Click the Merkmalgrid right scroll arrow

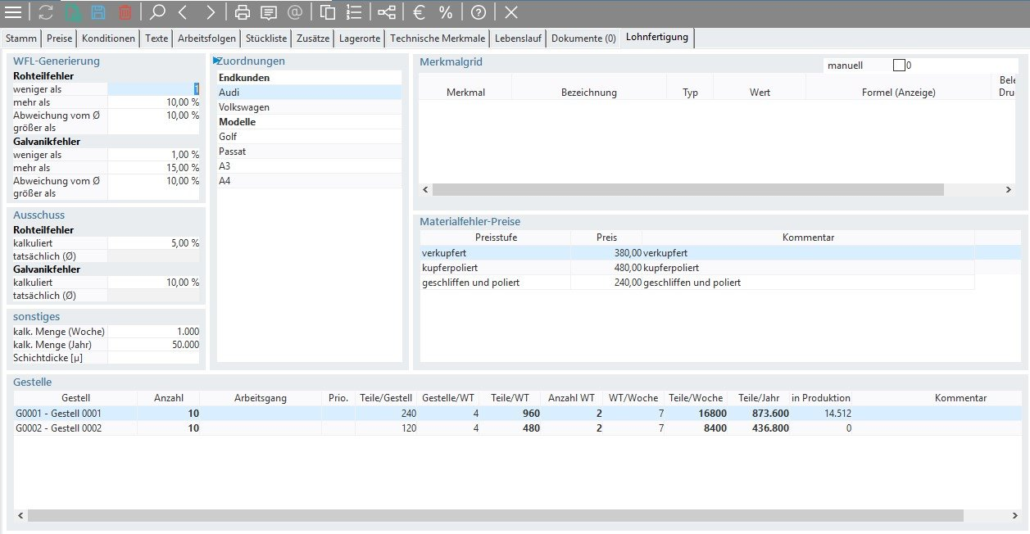coord(1007,189)
